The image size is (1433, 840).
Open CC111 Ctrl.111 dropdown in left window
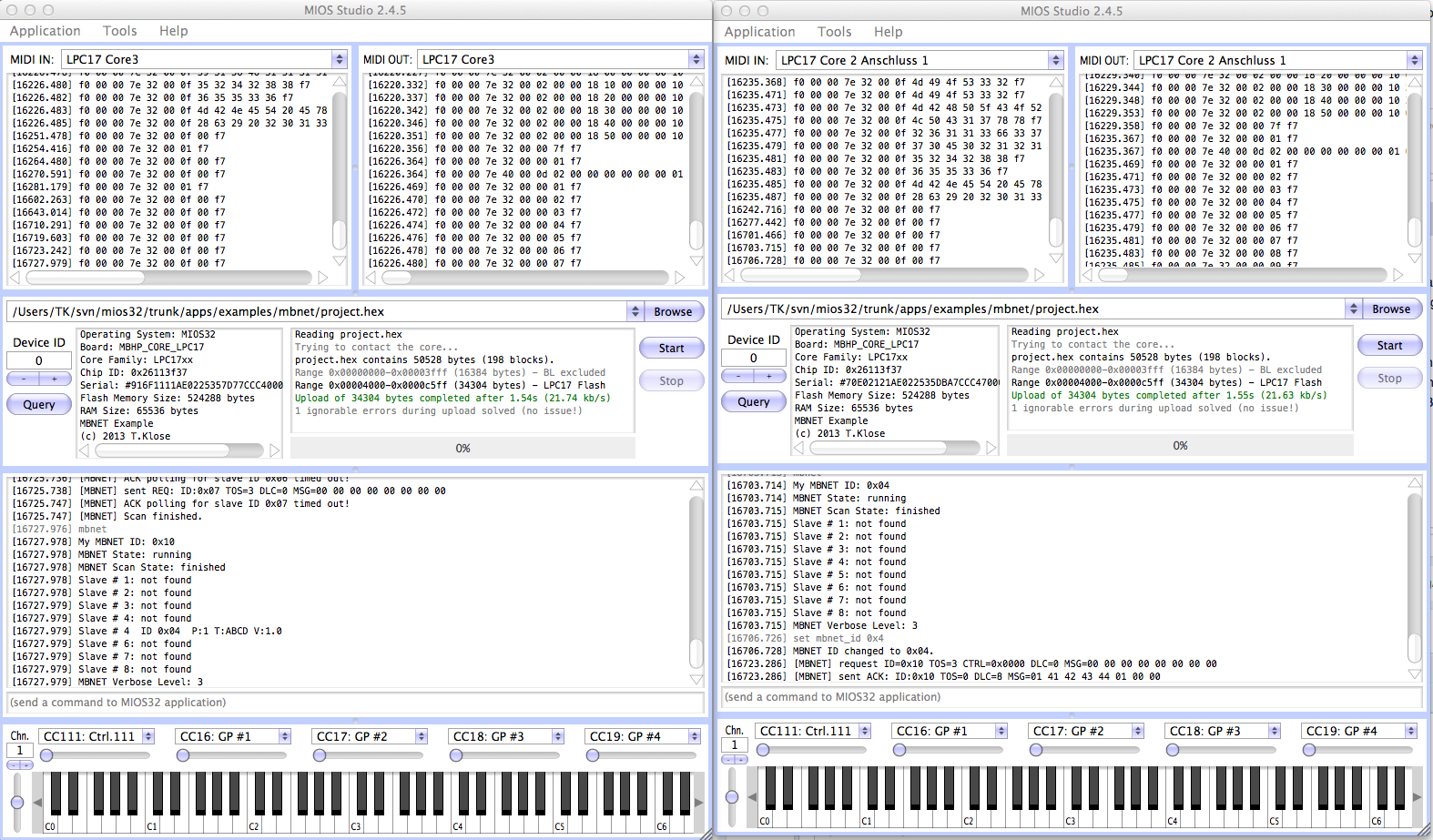pyautogui.click(x=97, y=736)
